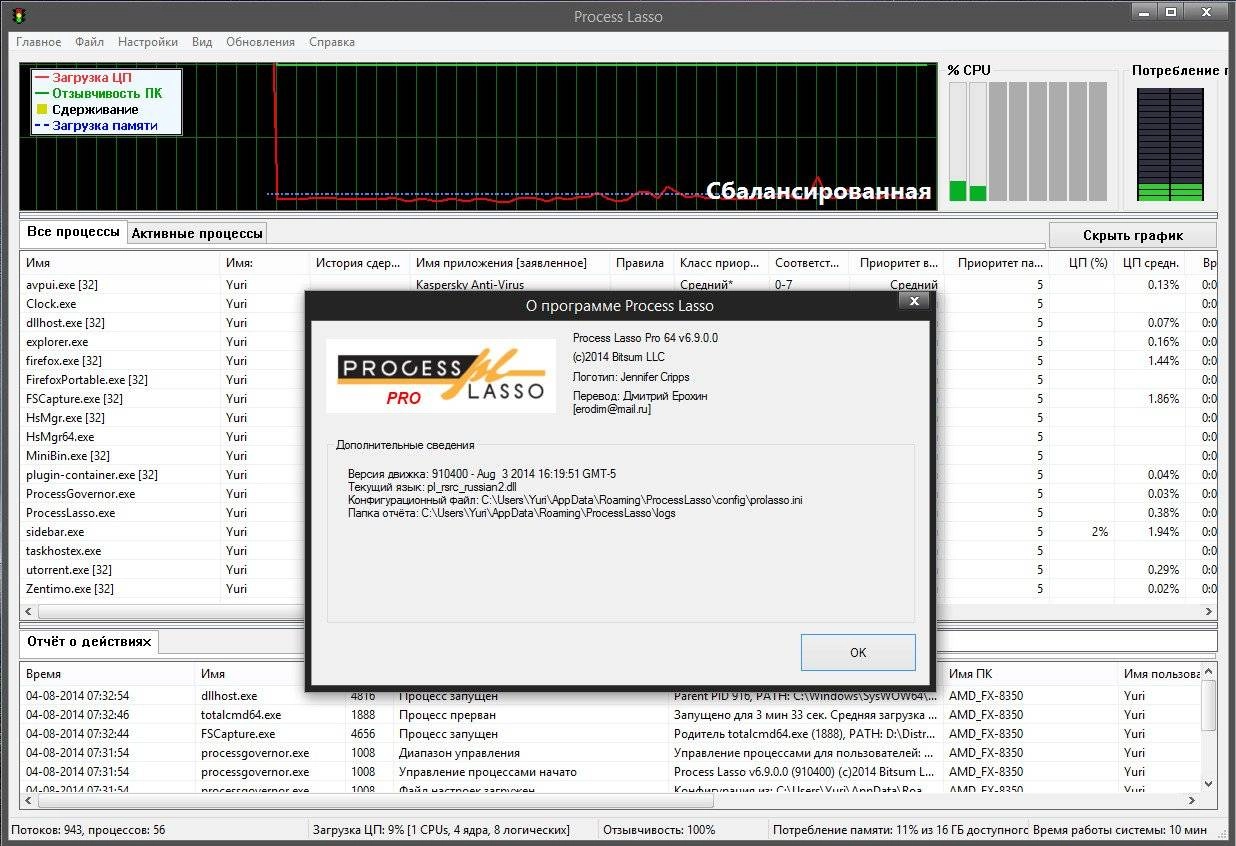Click the % CPU core usage bars
1236x846 pixels.
[1028, 141]
